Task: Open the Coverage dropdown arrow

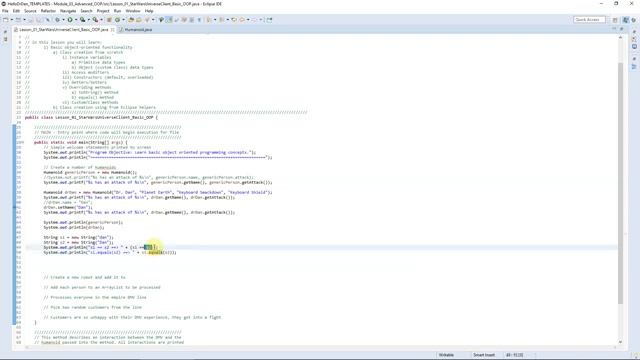Action: click(x=89, y=20)
